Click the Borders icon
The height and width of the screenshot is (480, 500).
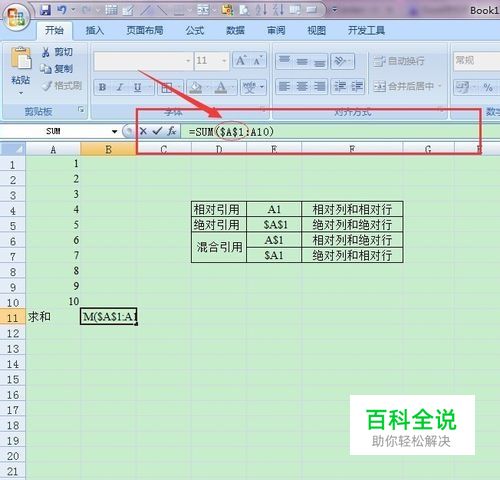167,88
